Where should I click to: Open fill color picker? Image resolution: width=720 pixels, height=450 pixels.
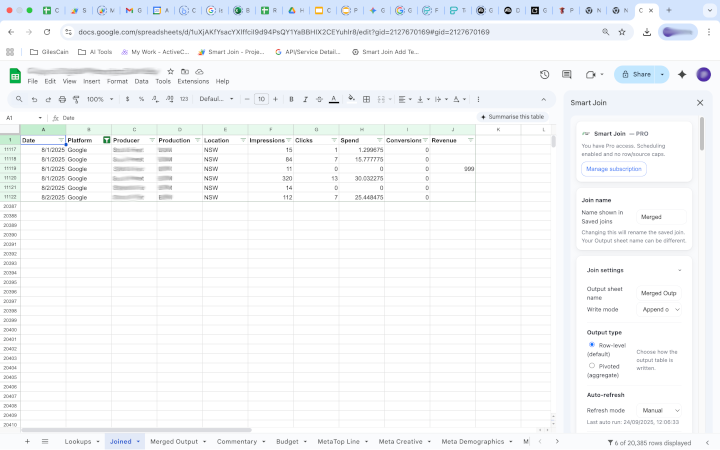coord(351,99)
